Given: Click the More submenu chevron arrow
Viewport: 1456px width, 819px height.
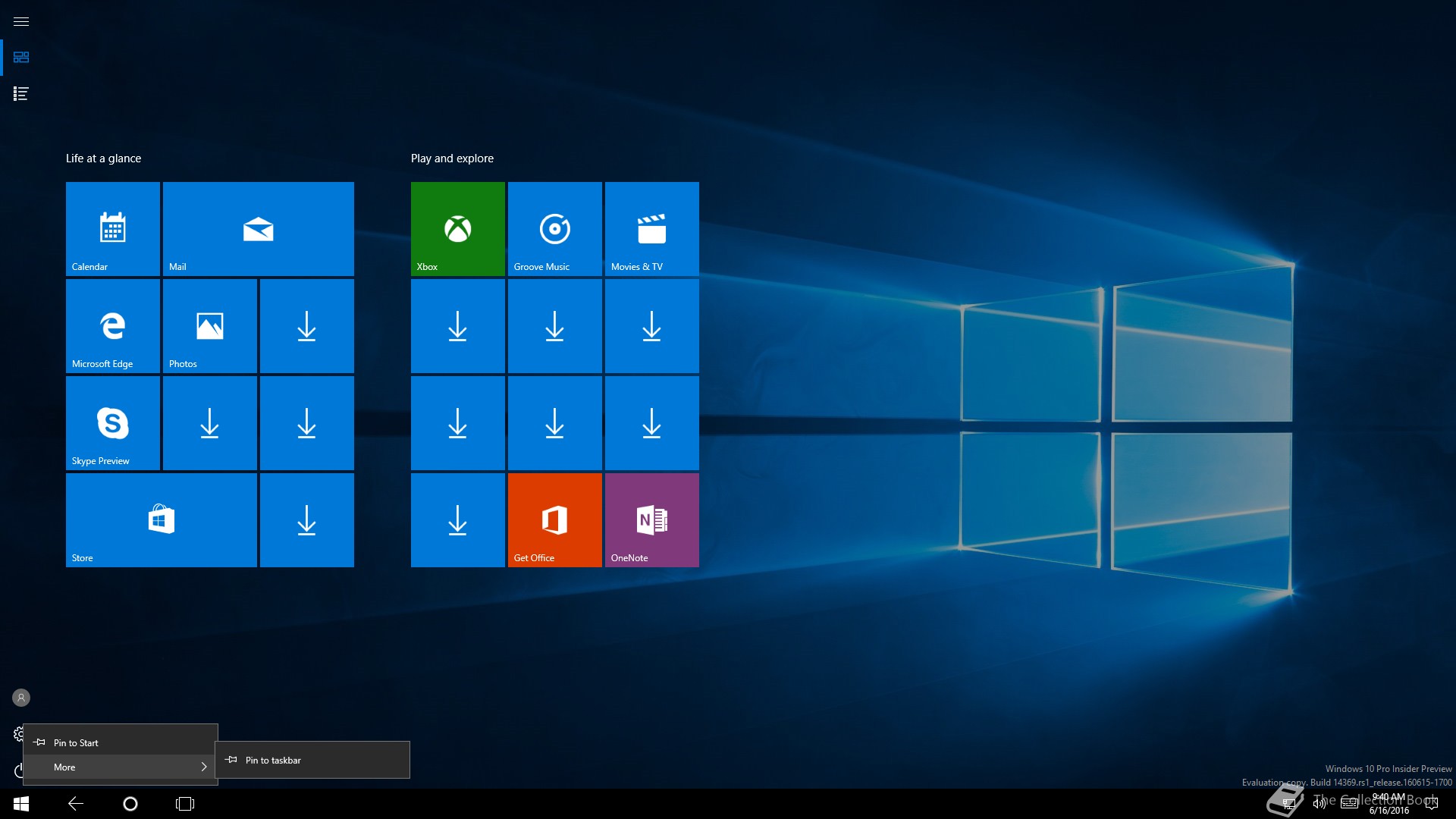Looking at the screenshot, I should [x=204, y=767].
